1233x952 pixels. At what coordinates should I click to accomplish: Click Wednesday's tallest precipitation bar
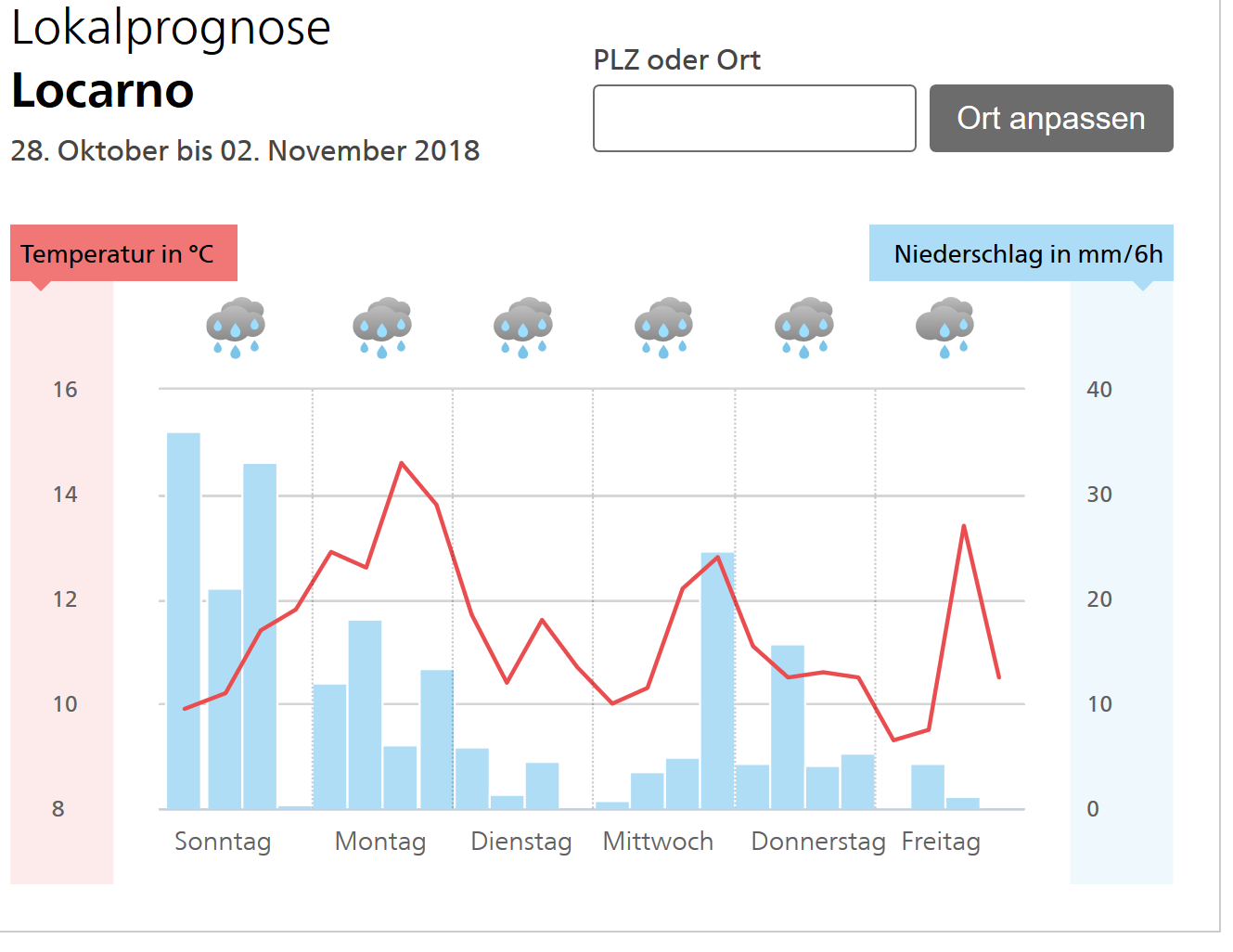(x=717, y=680)
